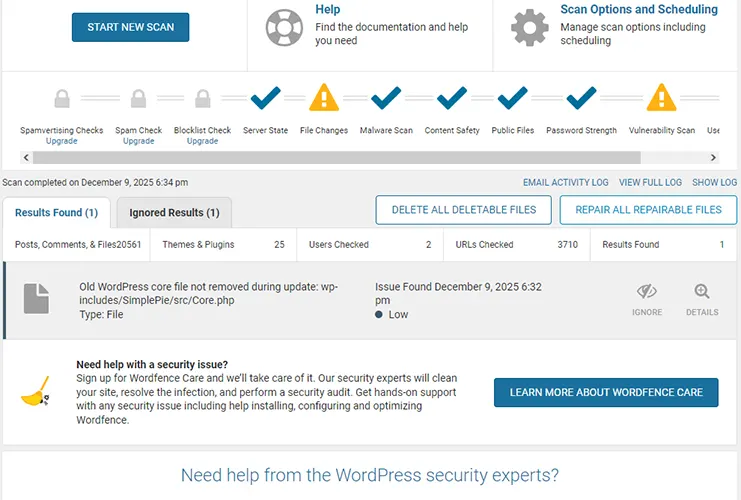Click the Wordfence Care broom icon
The width and height of the screenshot is (741, 500).
coord(36,391)
